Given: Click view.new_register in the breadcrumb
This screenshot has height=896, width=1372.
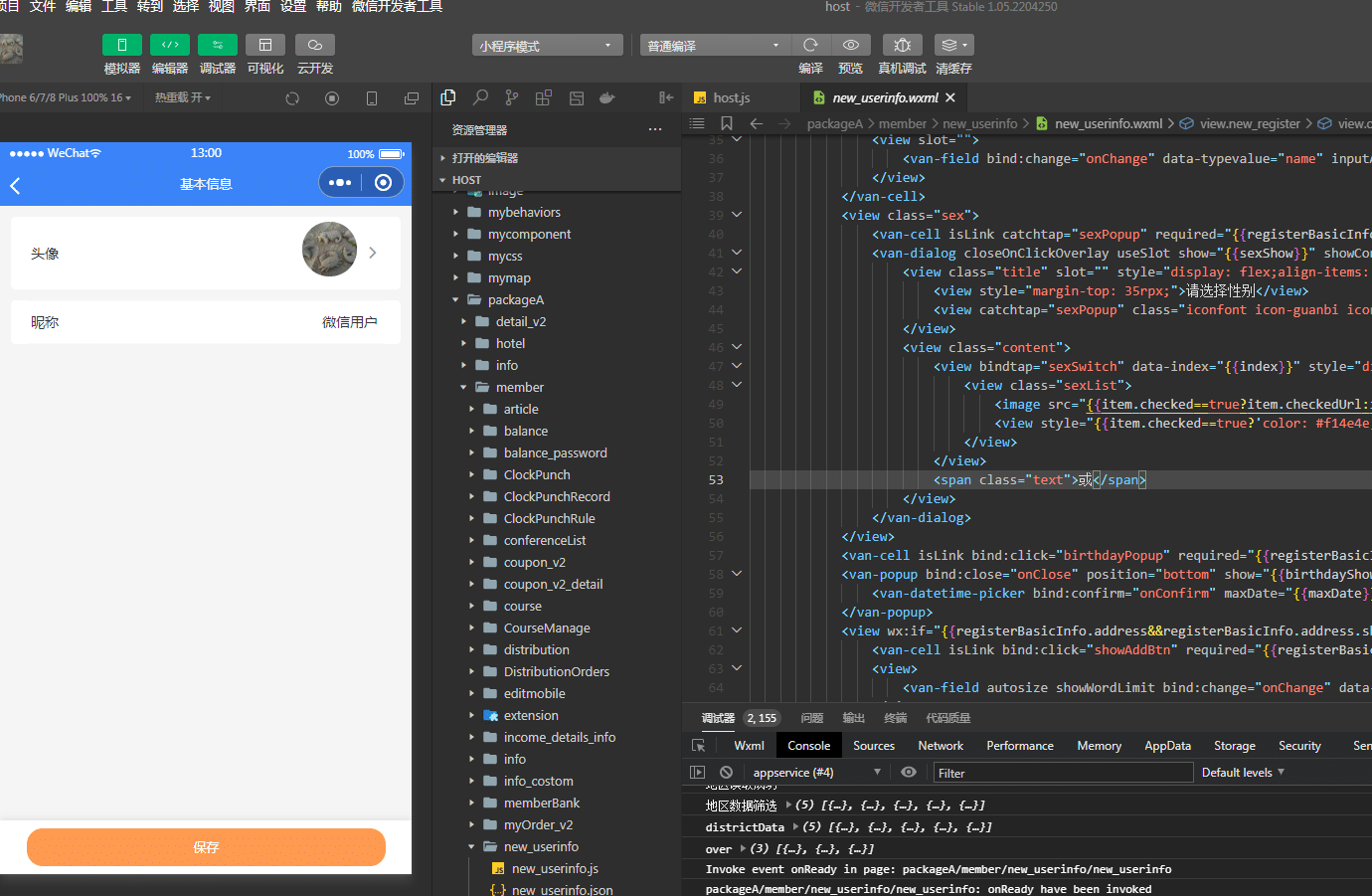Looking at the screenshot, I should (1249, 123).
